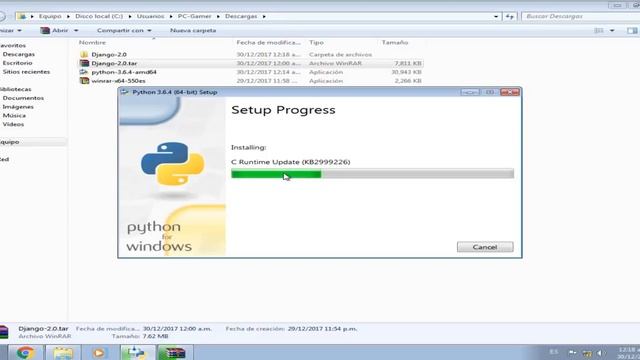
Task: Expand the Abrir dropdown arrow
Action: (76, 31)
